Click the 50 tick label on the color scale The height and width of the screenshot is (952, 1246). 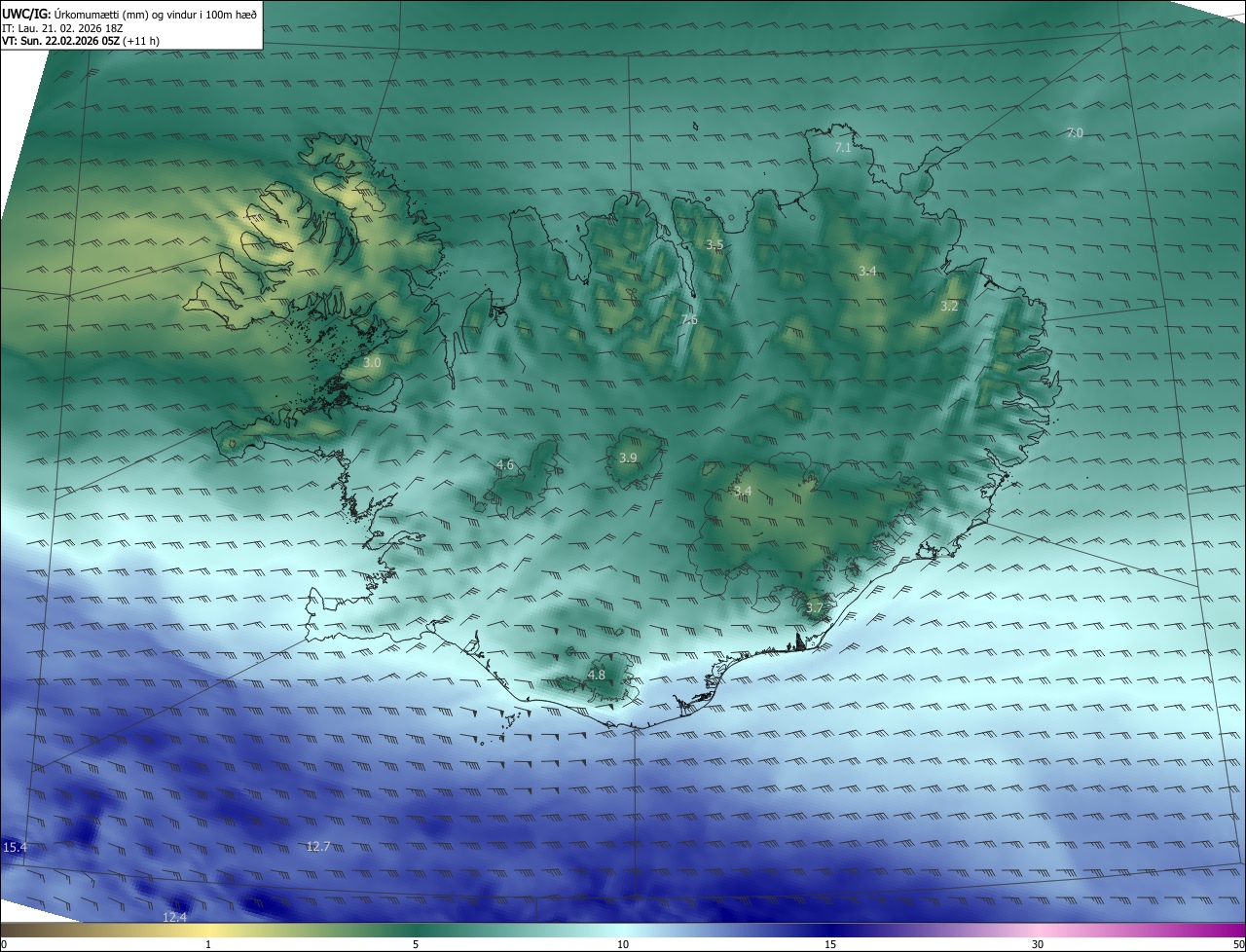click(x=1238, y=944)
